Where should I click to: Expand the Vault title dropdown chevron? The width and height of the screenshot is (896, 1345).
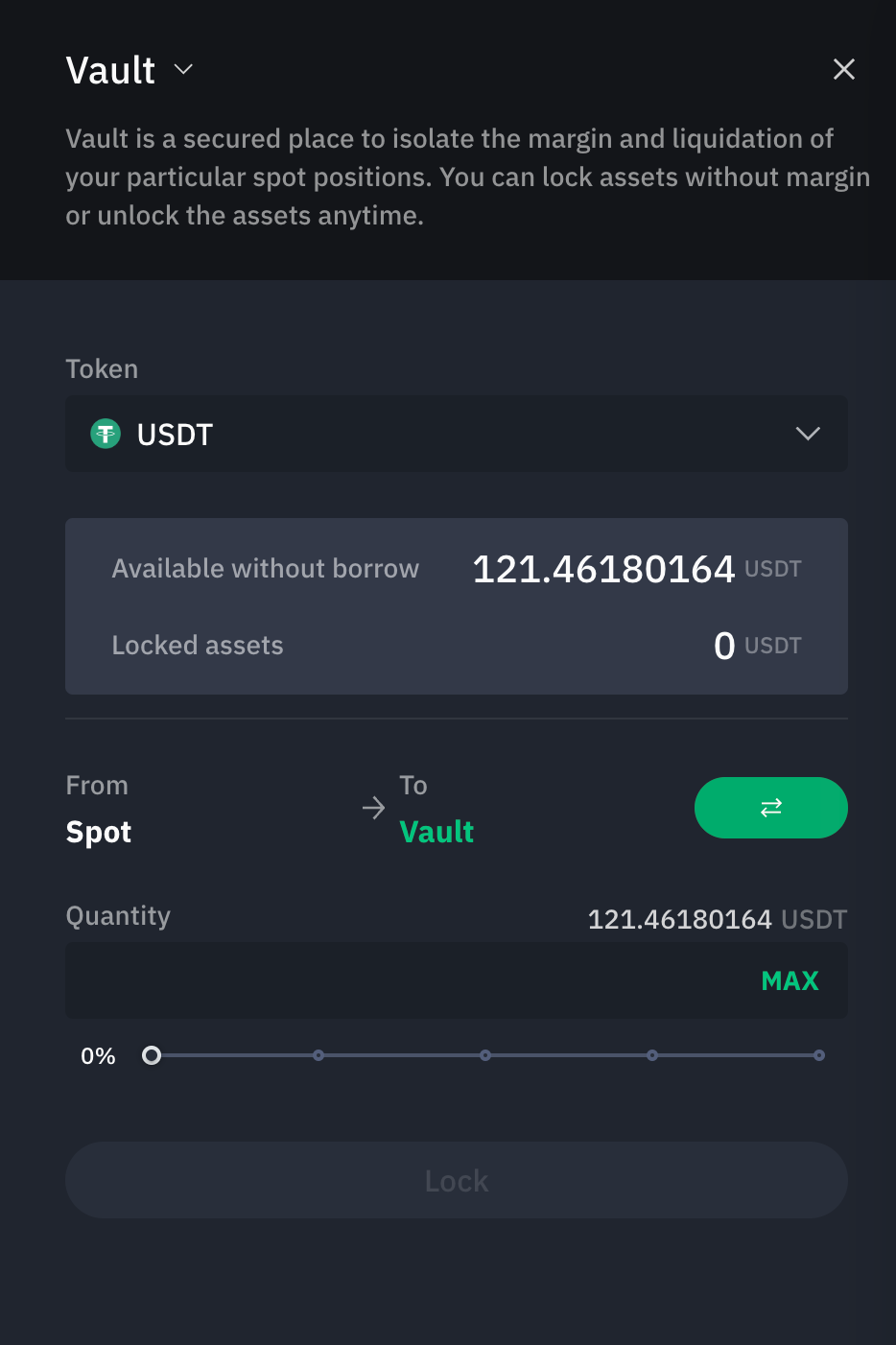183,69
